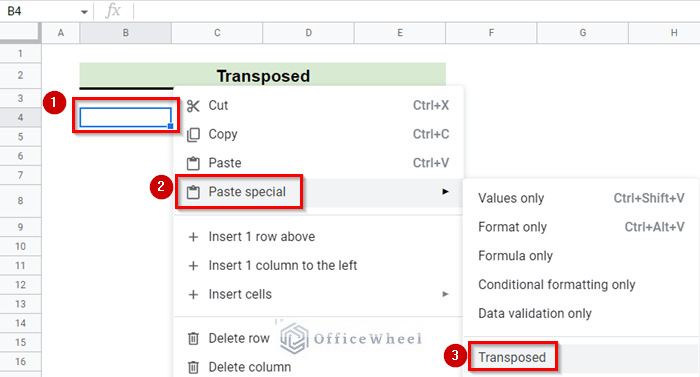Click the scissors Cut icon

tap(193, 106)
